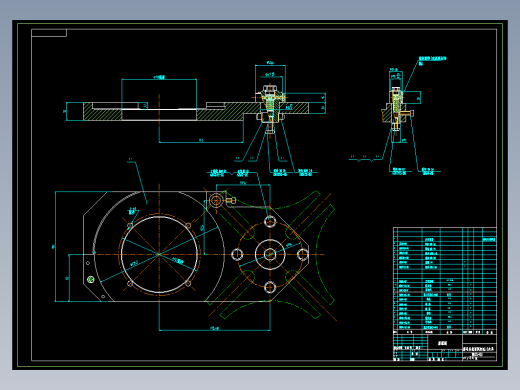This screenshot has height=390, width=520.
Task: Select the yellow bolt assembly in the top section view
Action: (x=270, y=108)
